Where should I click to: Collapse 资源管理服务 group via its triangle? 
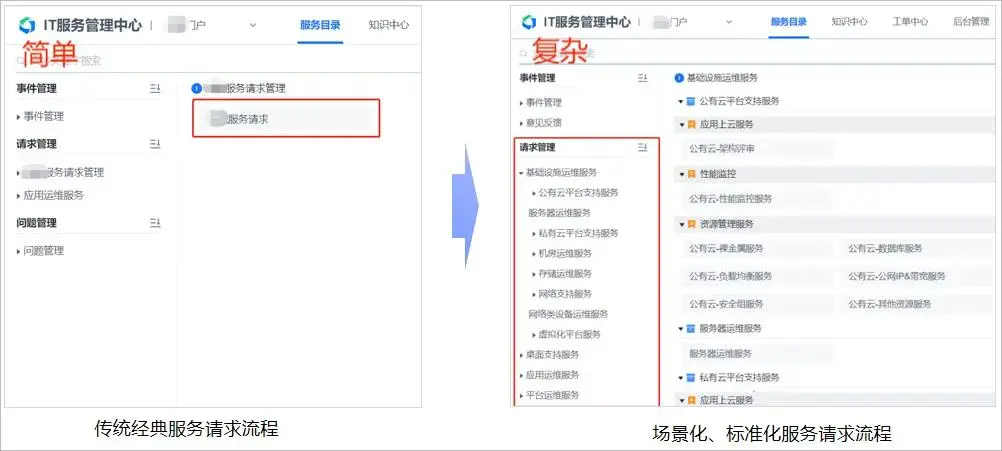[x=681, y=224]
